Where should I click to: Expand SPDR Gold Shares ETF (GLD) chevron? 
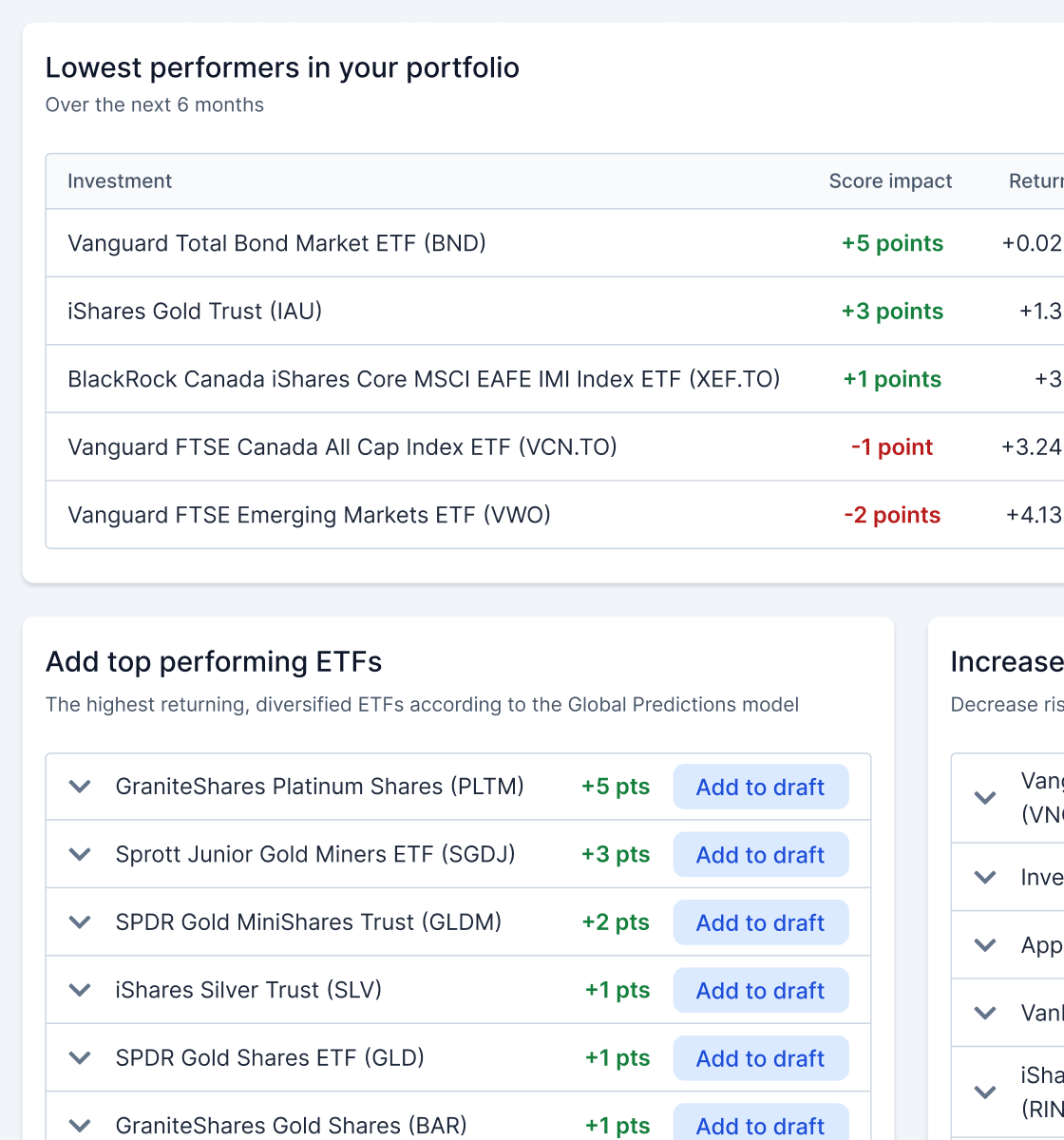pos(81,1057)
